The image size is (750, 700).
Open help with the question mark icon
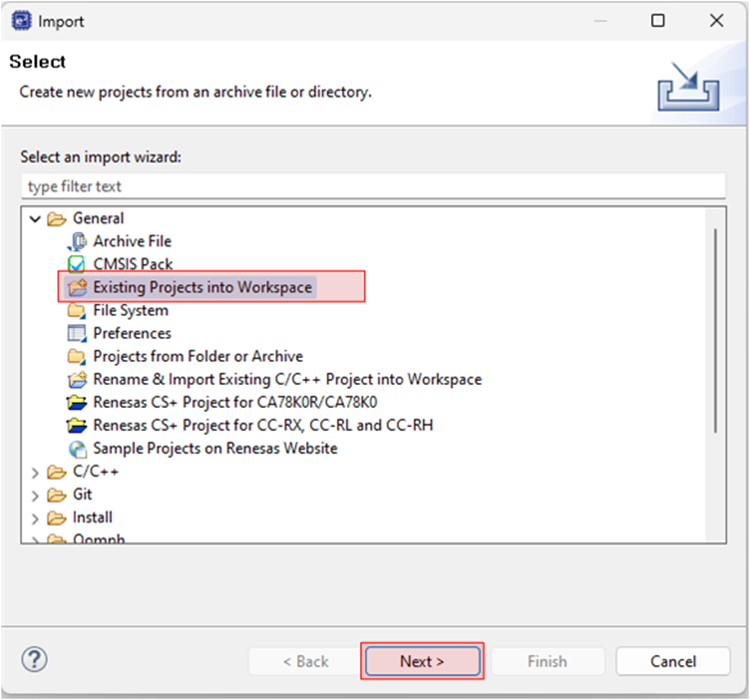[34, 659]
